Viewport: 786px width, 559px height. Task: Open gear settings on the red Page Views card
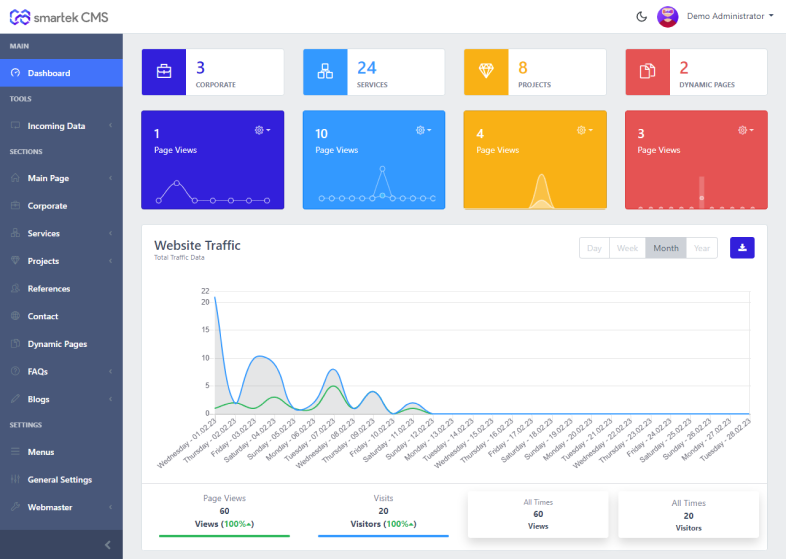point(745,130)
